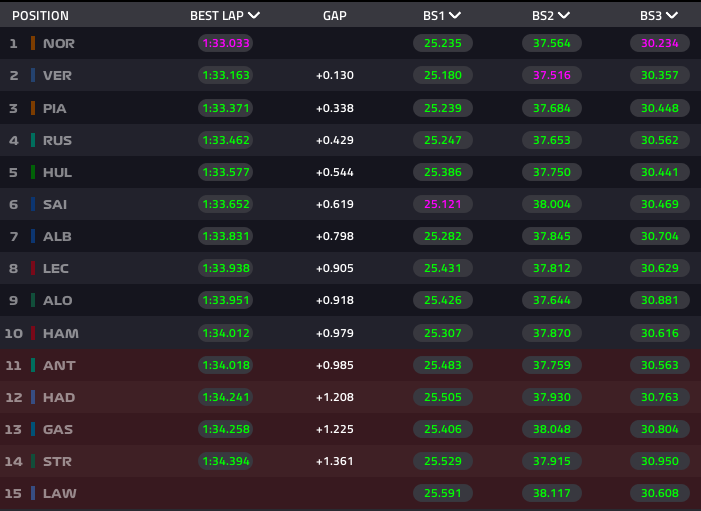Click VER's purple BS2 time 37.516
This screenshot has height=511, width=701.
(x=550, y=76)
